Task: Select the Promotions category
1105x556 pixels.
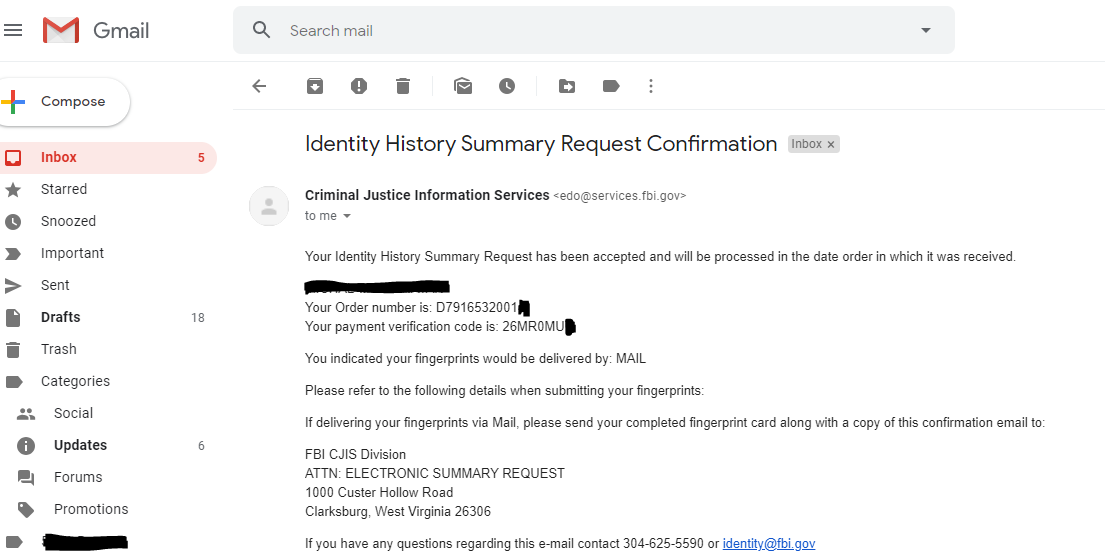Action: pyautogui.click(x=91, y=509)
